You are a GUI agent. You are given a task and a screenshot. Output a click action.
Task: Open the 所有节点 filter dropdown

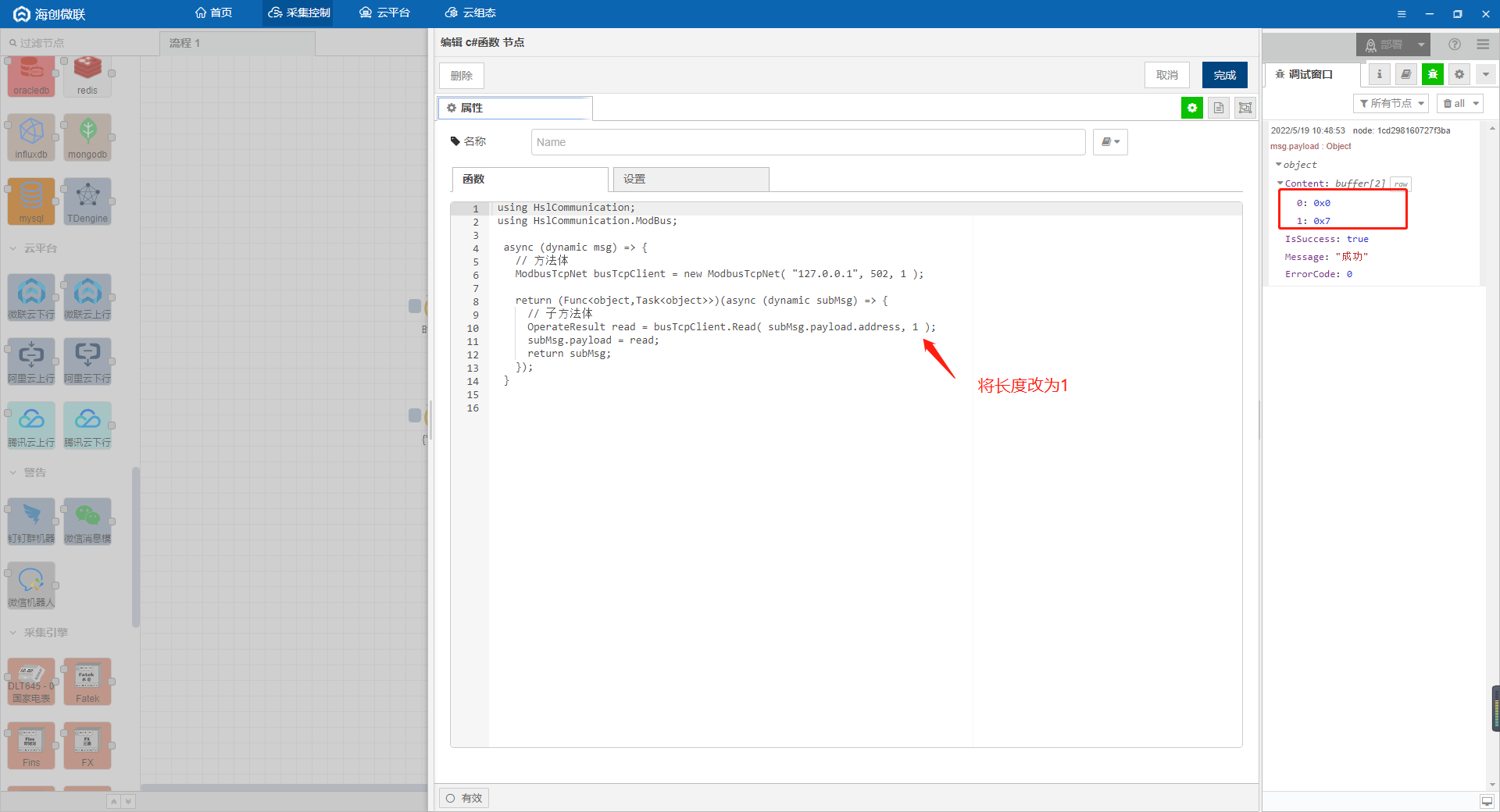tap(1391, 103)
